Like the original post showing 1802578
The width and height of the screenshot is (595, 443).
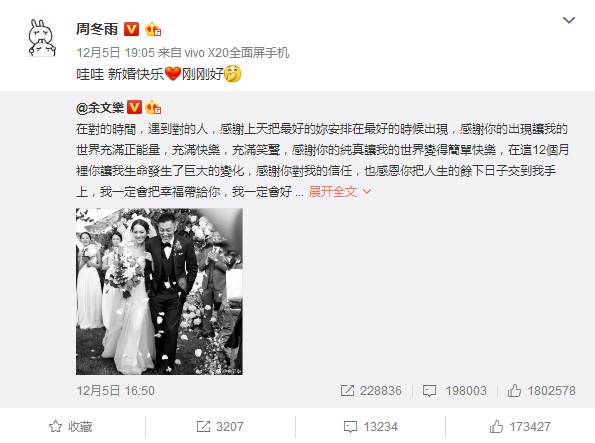click(x=541, y=391)
